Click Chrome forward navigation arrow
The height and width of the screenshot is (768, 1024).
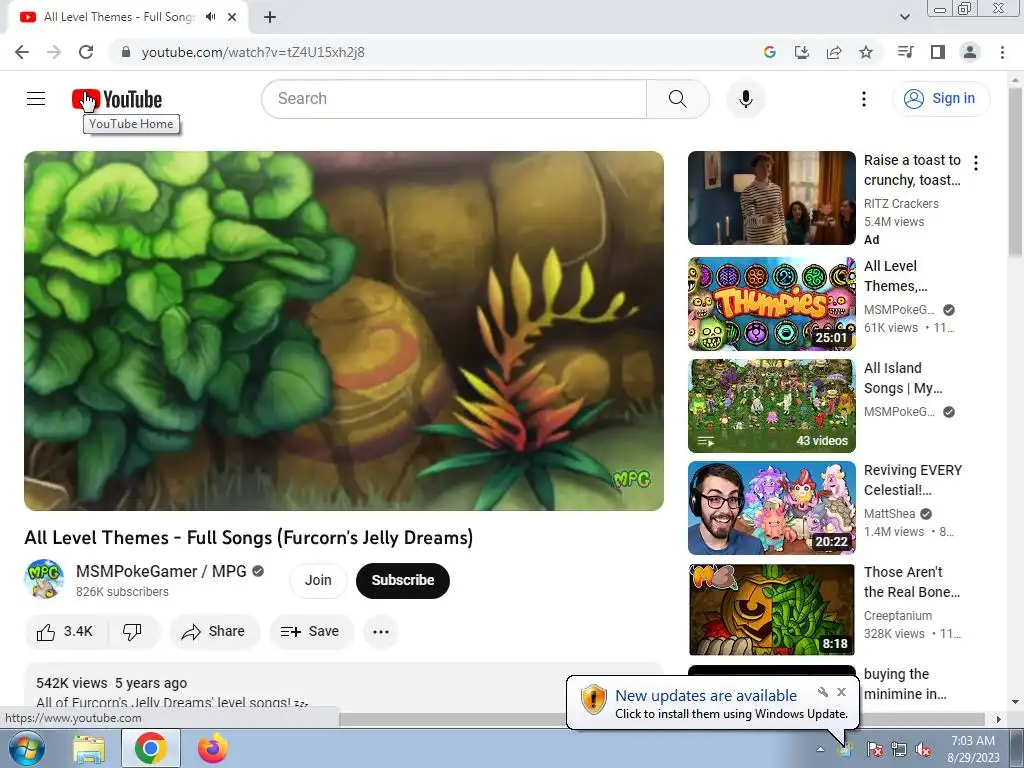(x=54, y=52)
